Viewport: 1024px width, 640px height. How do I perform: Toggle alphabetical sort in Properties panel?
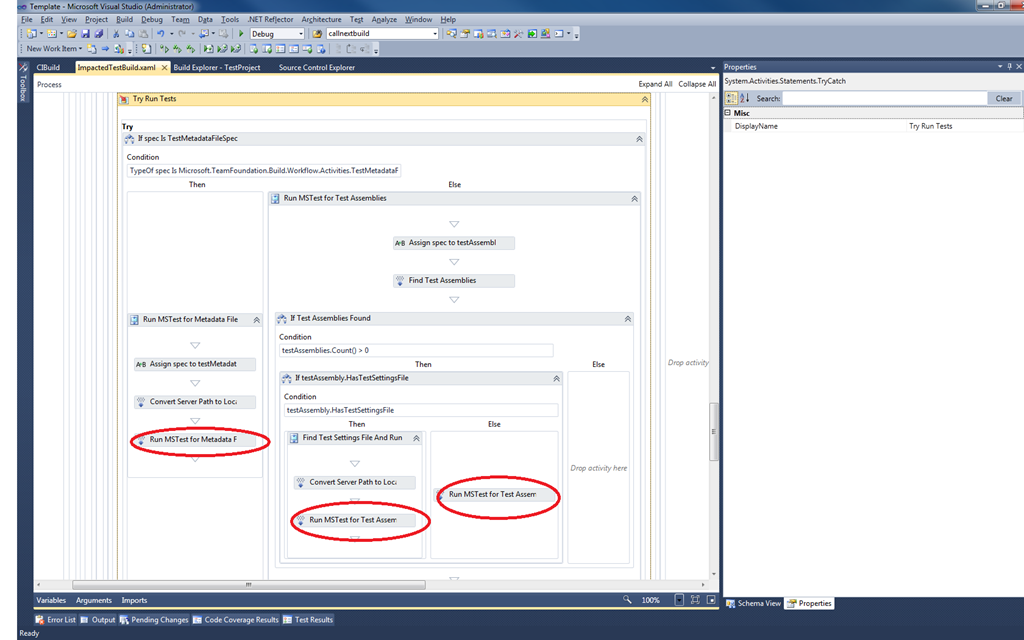tap(744, 98)
